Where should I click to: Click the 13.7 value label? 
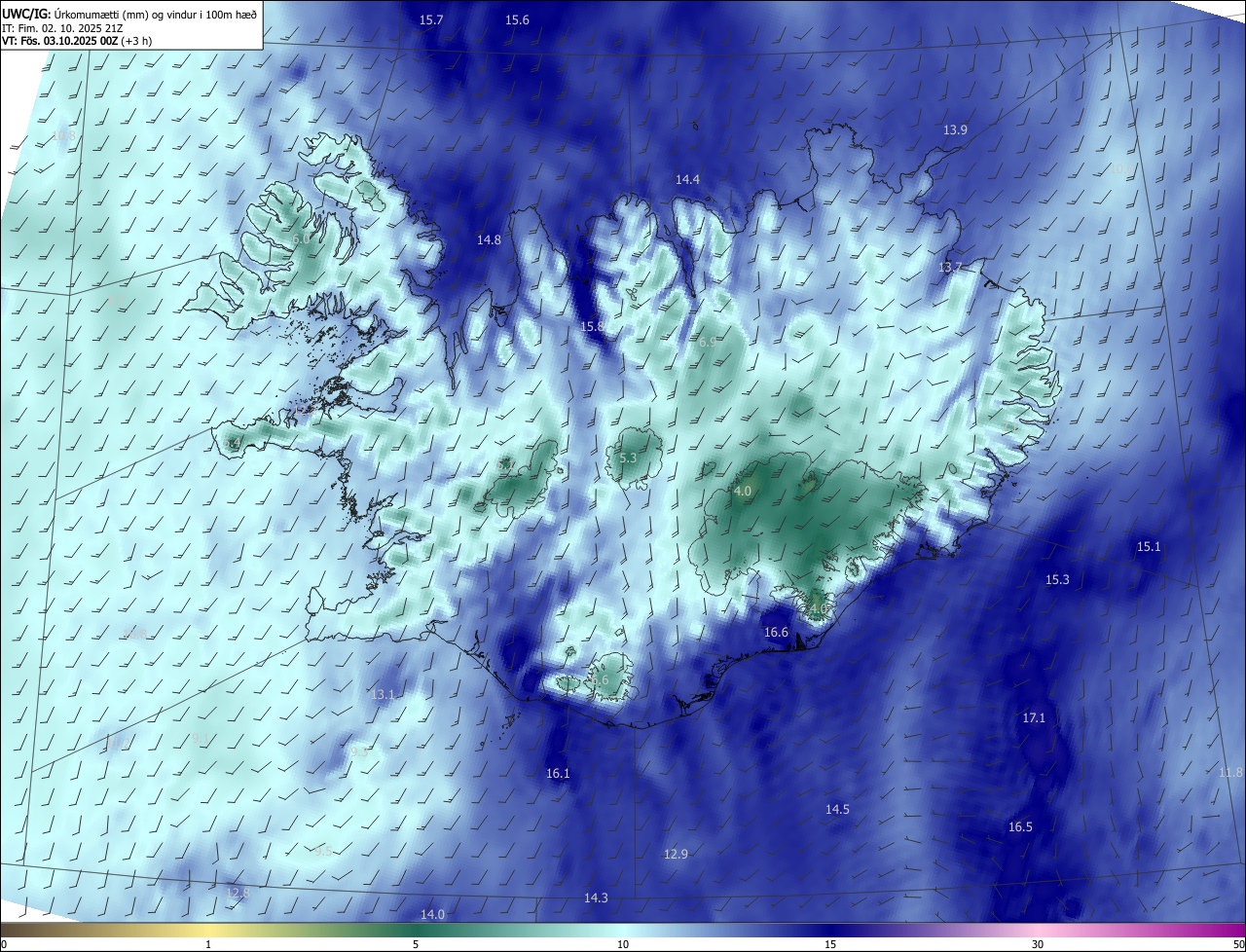(x=950, y=268)
